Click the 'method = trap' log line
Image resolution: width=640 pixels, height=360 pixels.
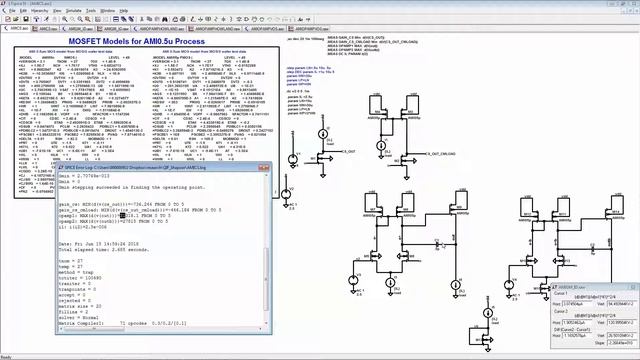tap(76, 272)
